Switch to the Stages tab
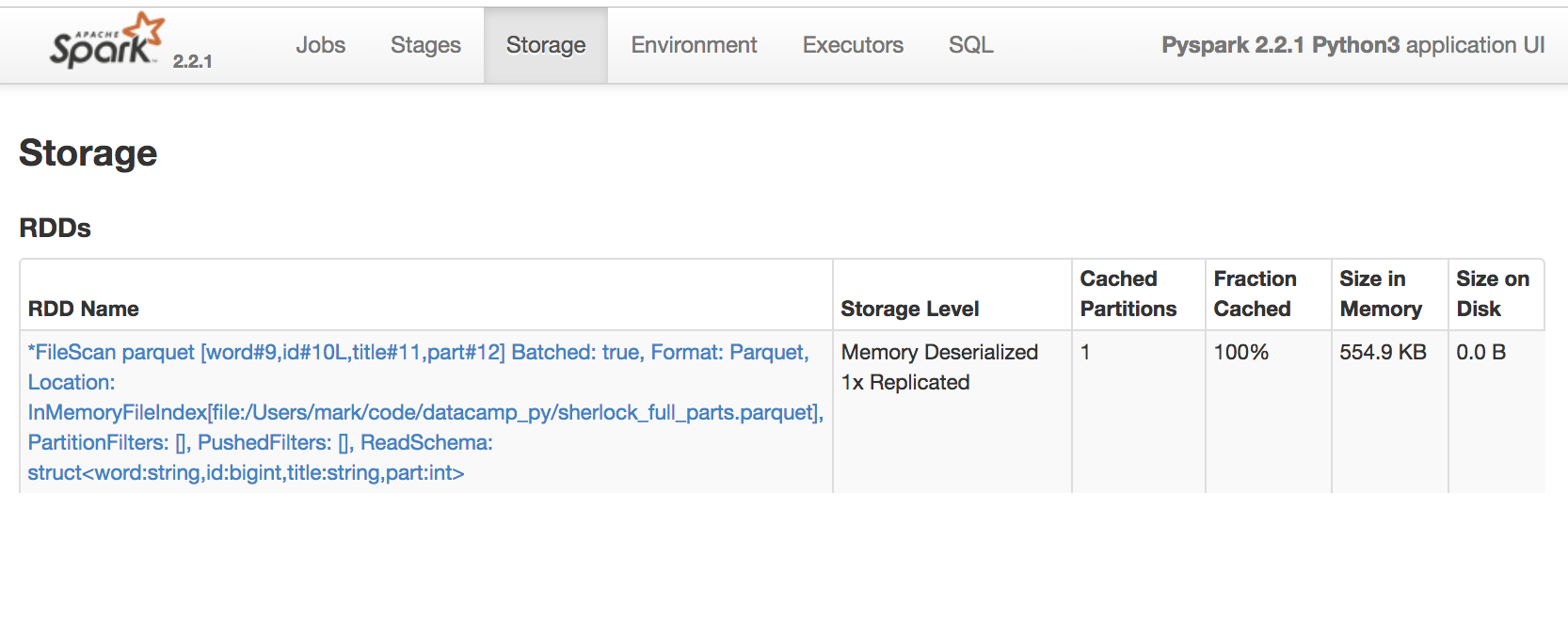 425,45
